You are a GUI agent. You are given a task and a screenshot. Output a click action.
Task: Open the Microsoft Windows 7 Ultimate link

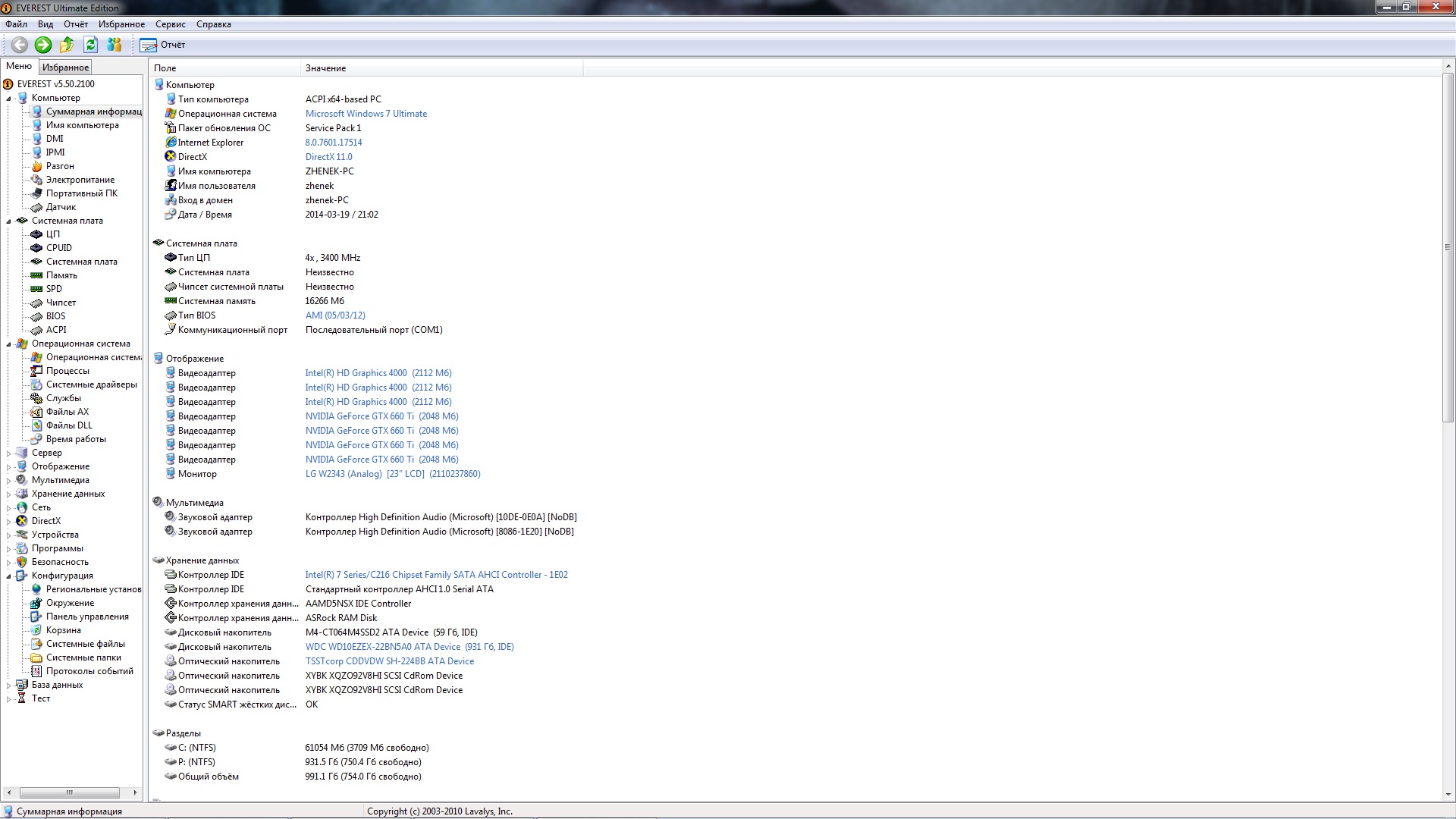pos(366,114)
